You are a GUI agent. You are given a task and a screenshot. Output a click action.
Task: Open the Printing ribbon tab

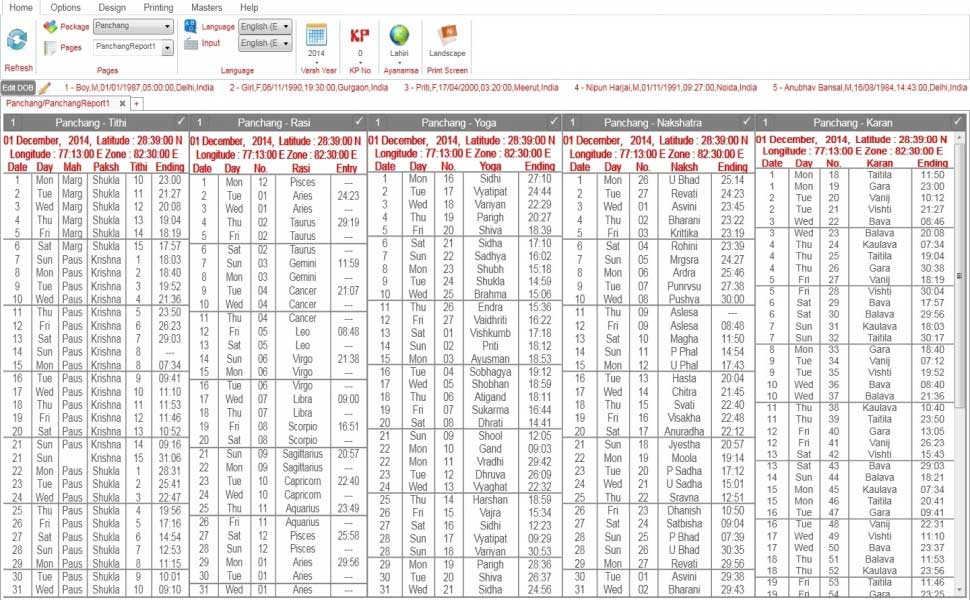tap(158, 7)
